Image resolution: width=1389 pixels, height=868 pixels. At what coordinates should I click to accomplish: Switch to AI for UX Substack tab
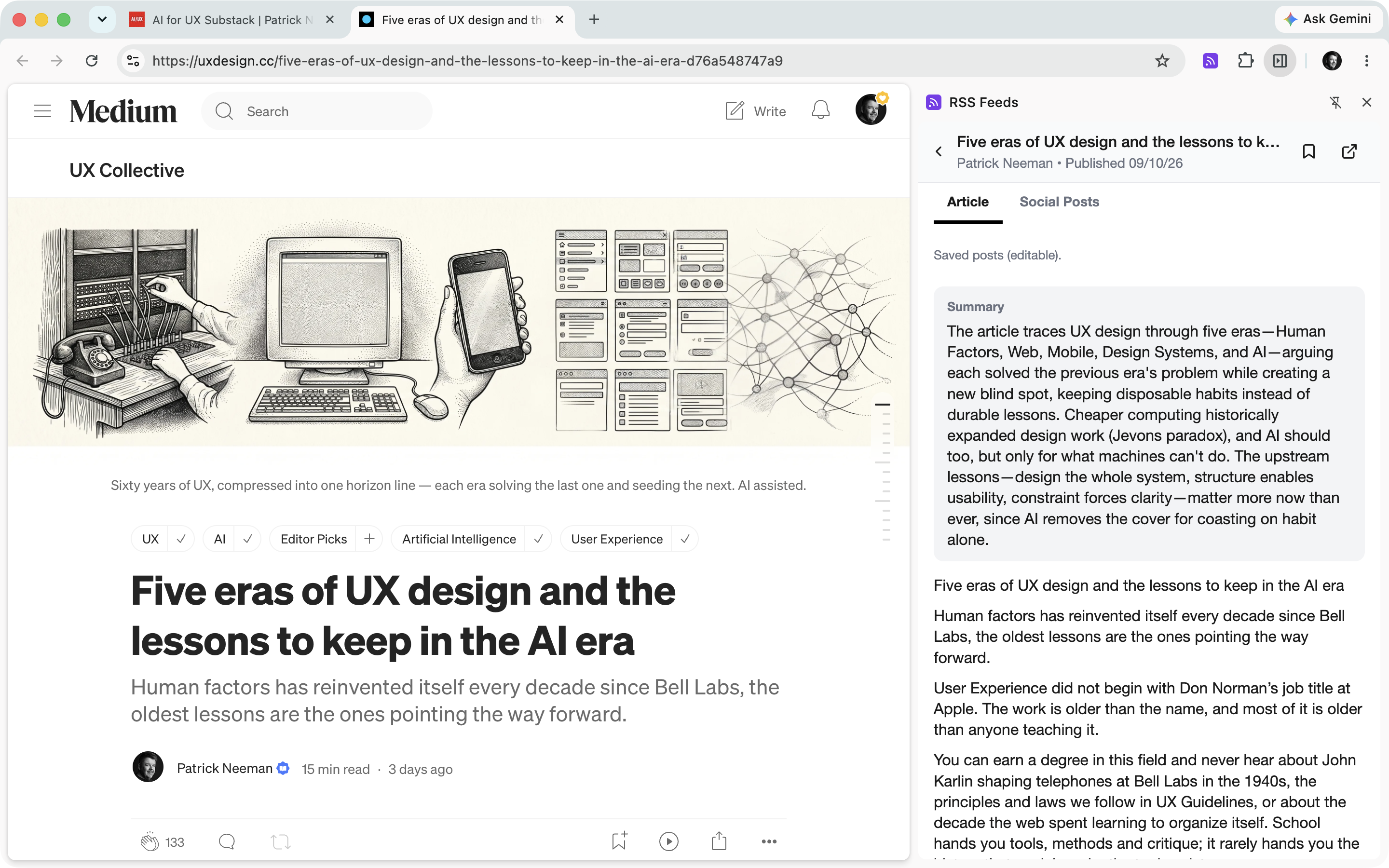232,20
